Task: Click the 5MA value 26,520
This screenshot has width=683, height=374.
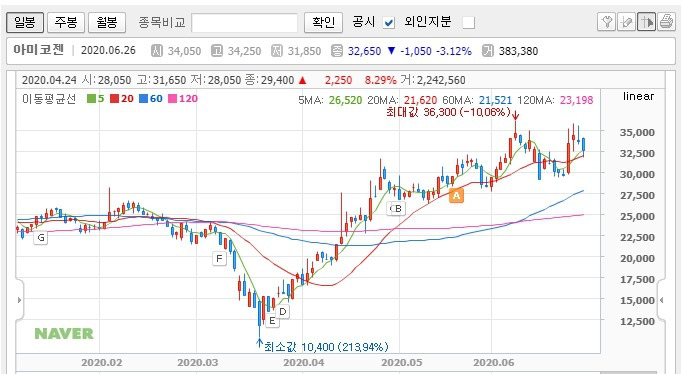Action: pos(345,101)
